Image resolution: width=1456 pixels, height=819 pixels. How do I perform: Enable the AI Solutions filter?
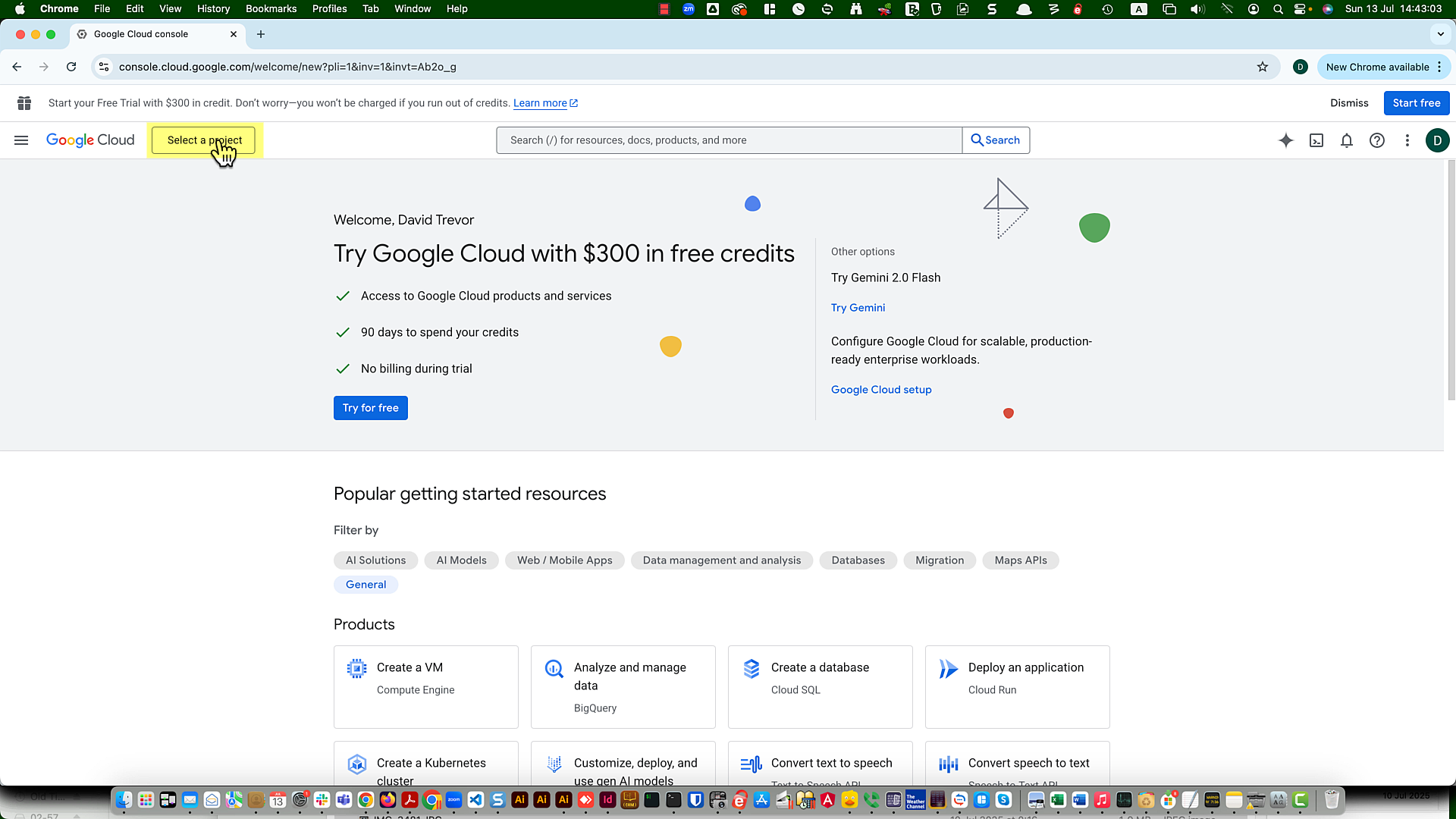pos(375,560)
